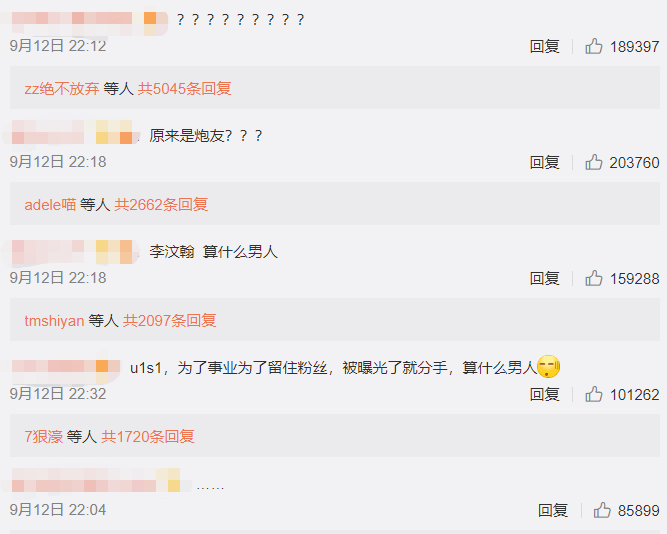
Task: Click thumbs-up on the 203760 likes comment
Action: [594, 163]
